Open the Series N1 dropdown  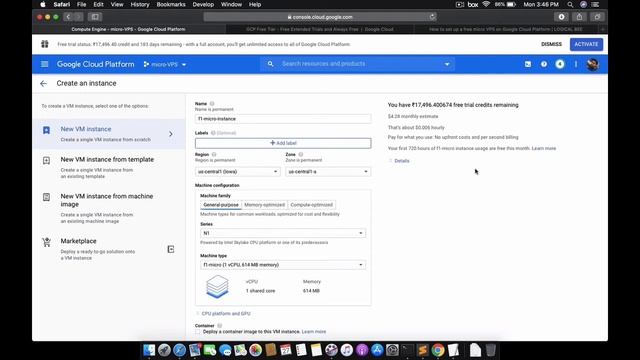tap(283, 233)
